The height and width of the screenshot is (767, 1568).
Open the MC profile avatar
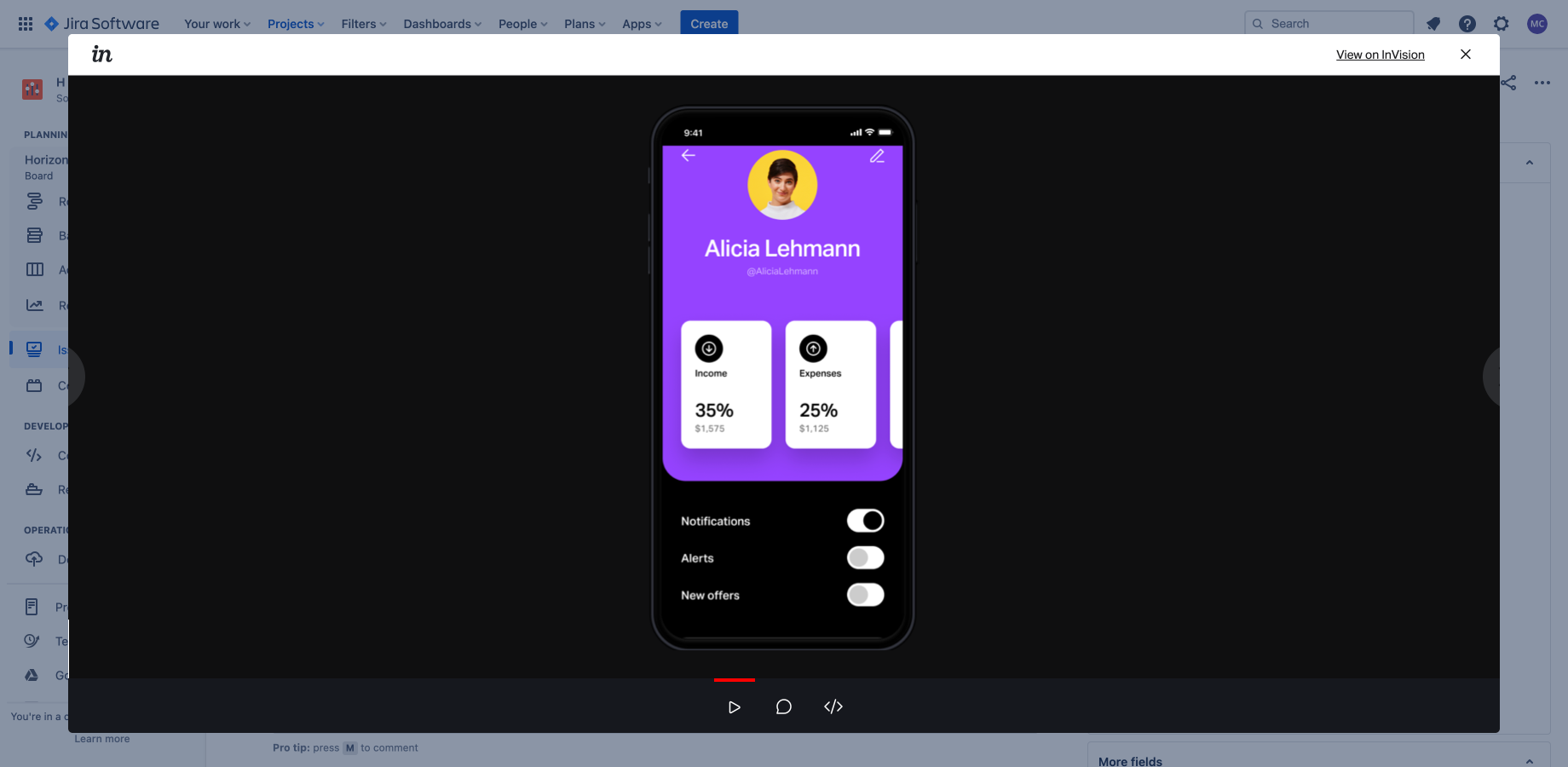pos(1537,24)
